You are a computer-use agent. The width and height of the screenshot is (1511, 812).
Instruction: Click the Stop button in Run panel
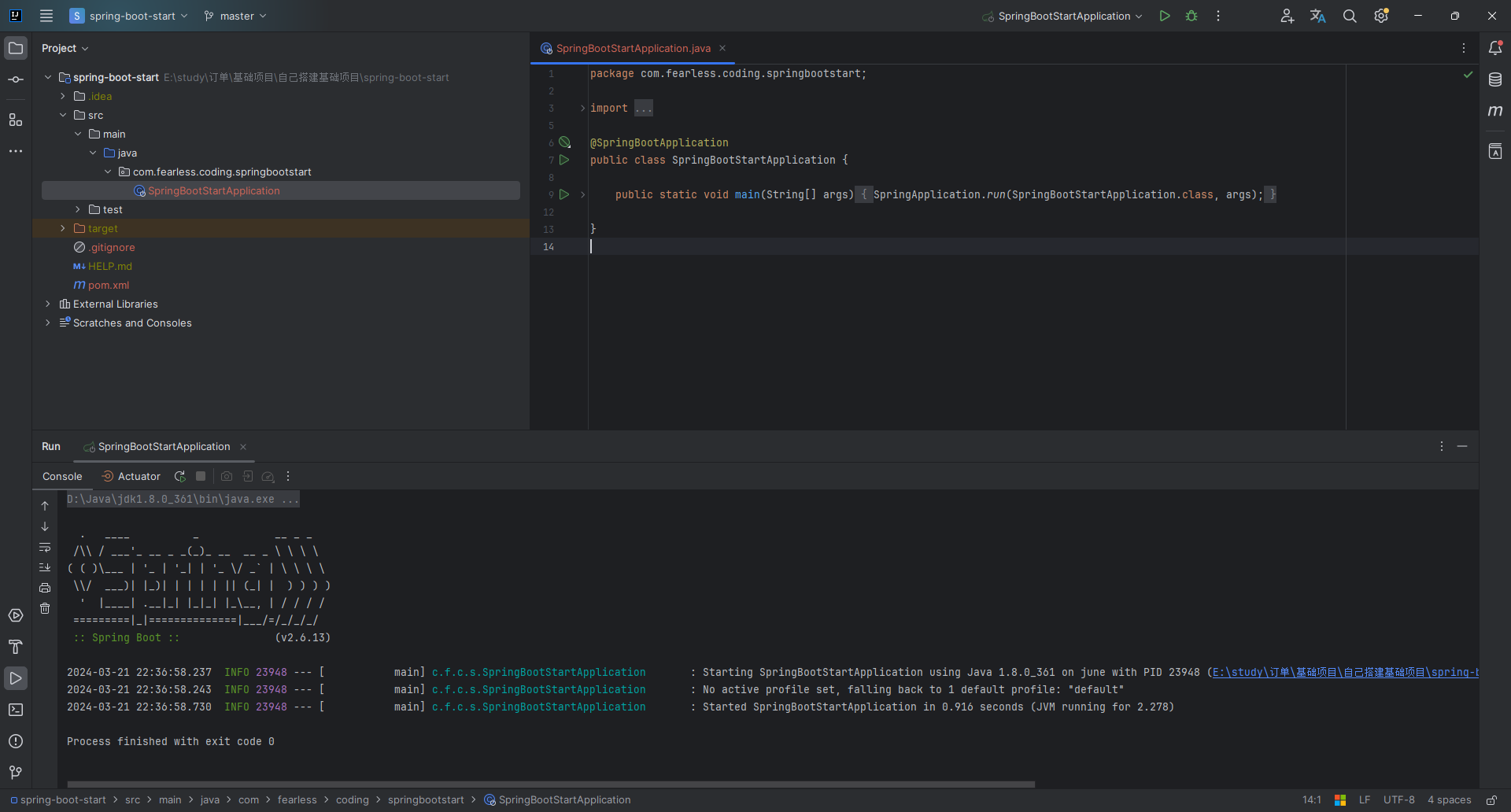pyautogui.click(x=201, y=476)
